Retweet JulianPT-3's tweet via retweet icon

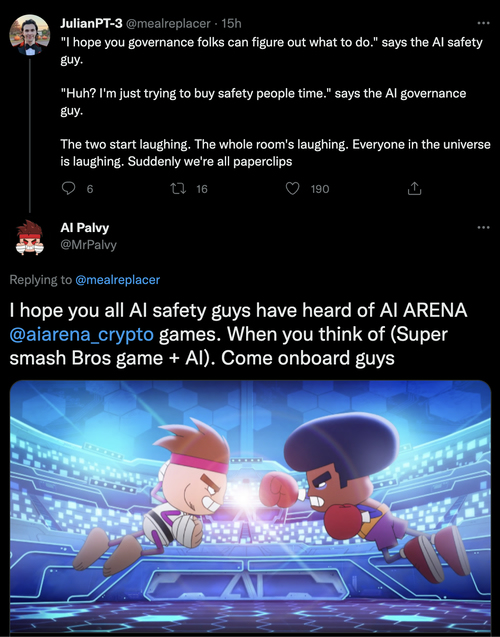[178, 188]
